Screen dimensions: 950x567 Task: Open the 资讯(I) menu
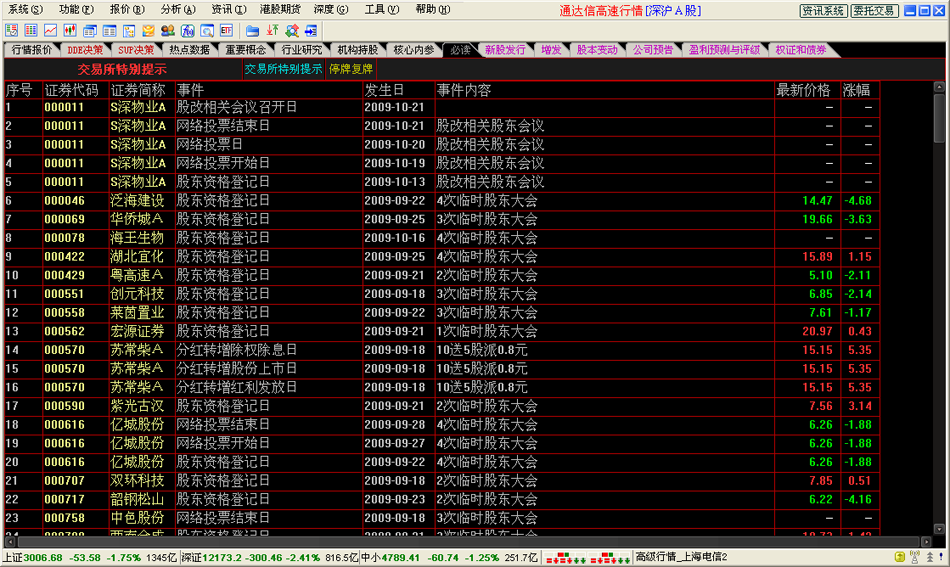tap(229, 10)
